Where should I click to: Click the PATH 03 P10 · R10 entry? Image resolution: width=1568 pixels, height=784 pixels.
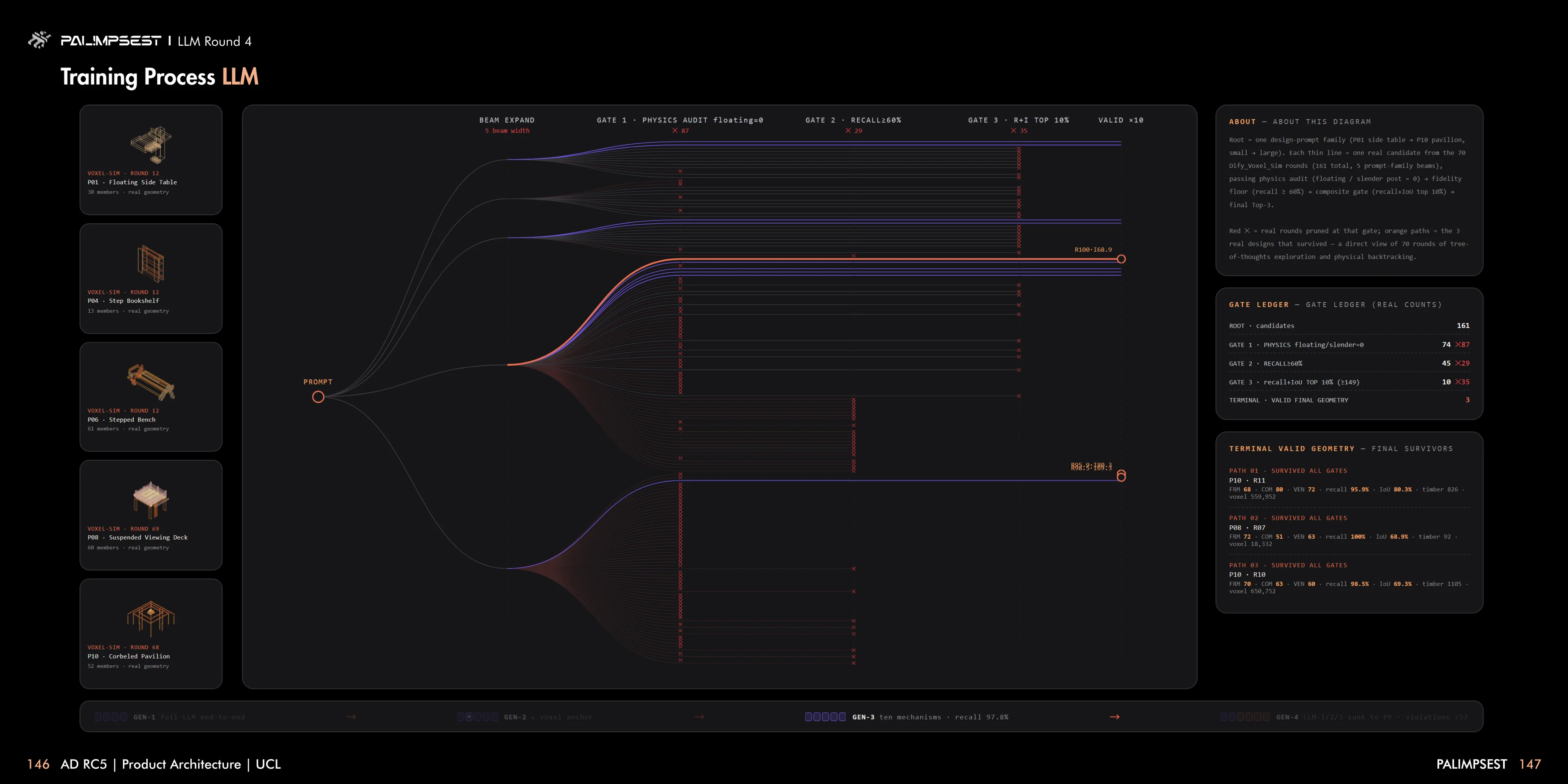click(1349, 578)
